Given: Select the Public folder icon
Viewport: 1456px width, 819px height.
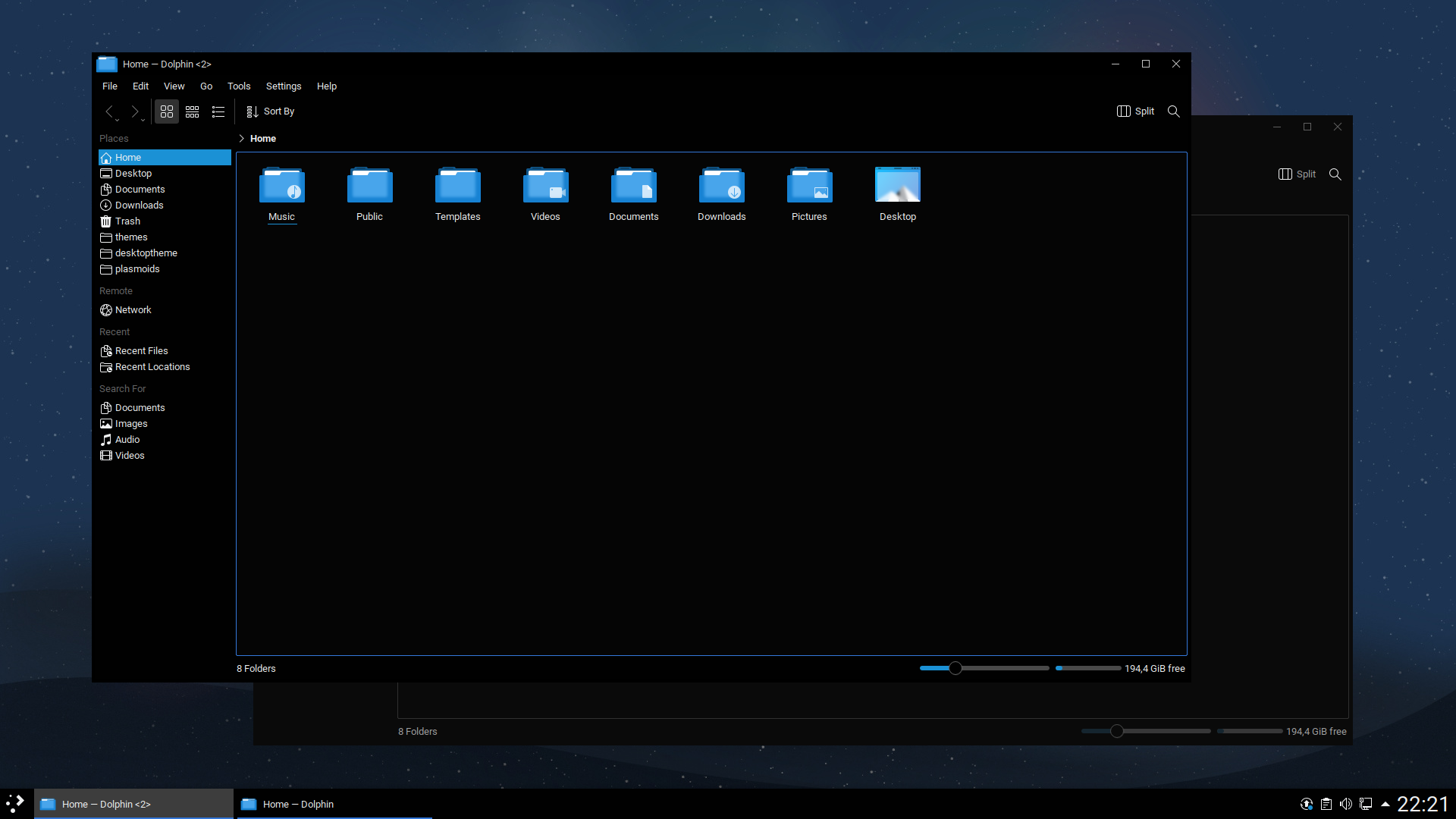Looking at the screenshot, I should [x=369, y=185].
